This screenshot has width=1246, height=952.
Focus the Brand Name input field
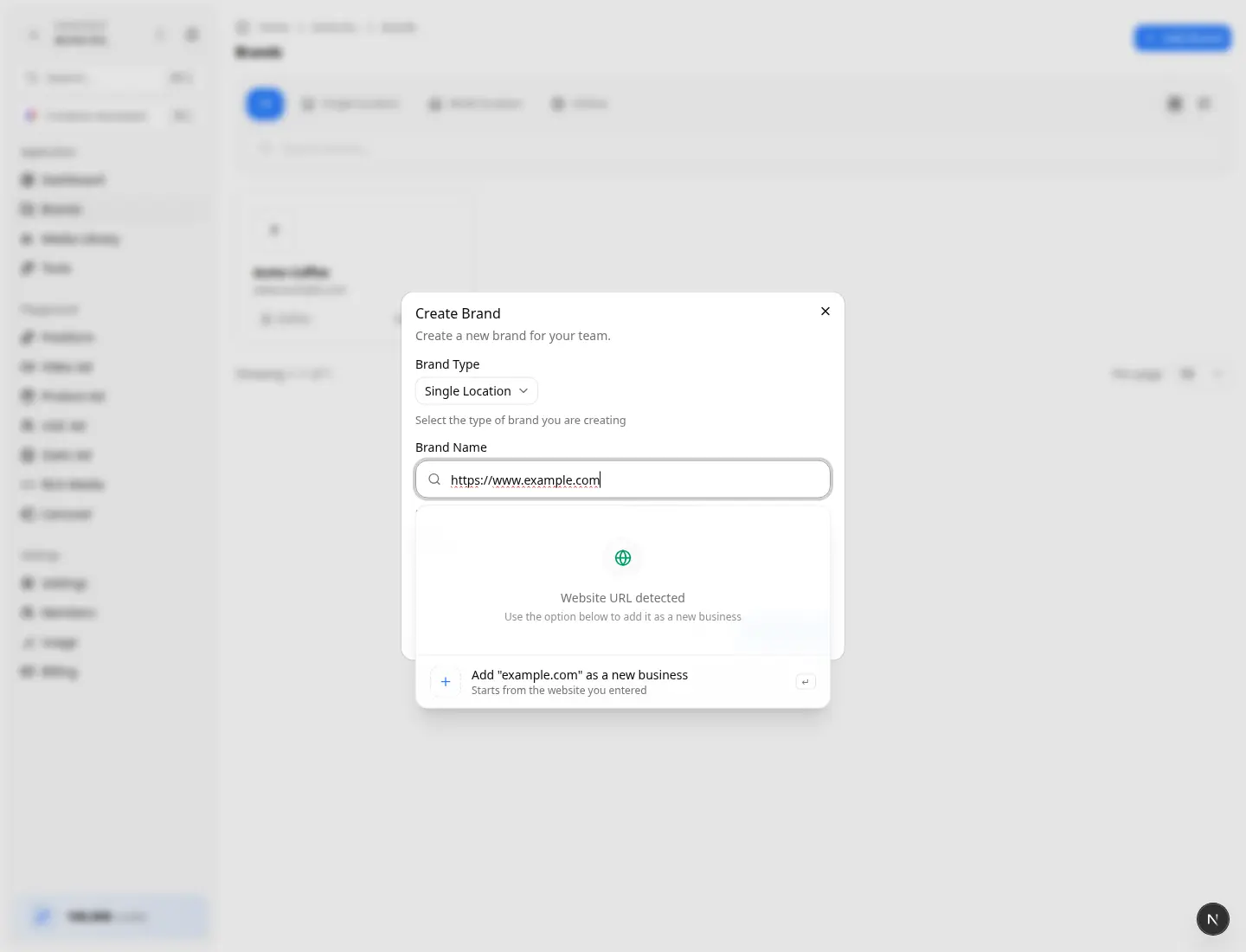click(623, 479)
